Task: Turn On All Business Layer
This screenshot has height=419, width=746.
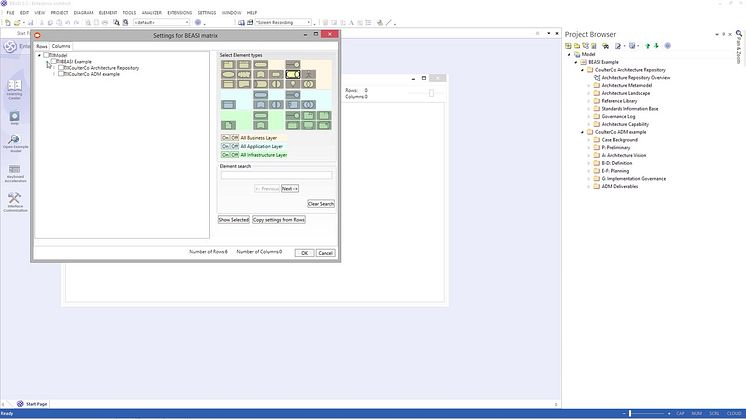Action: pos(226,137)
